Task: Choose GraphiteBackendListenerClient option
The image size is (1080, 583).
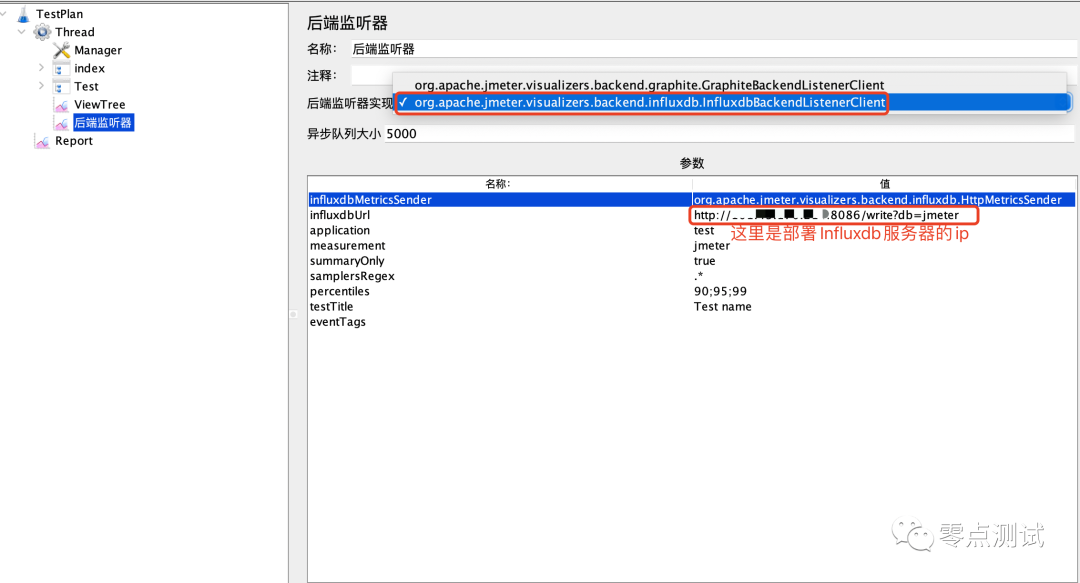Action: click(x=649, y=85)
